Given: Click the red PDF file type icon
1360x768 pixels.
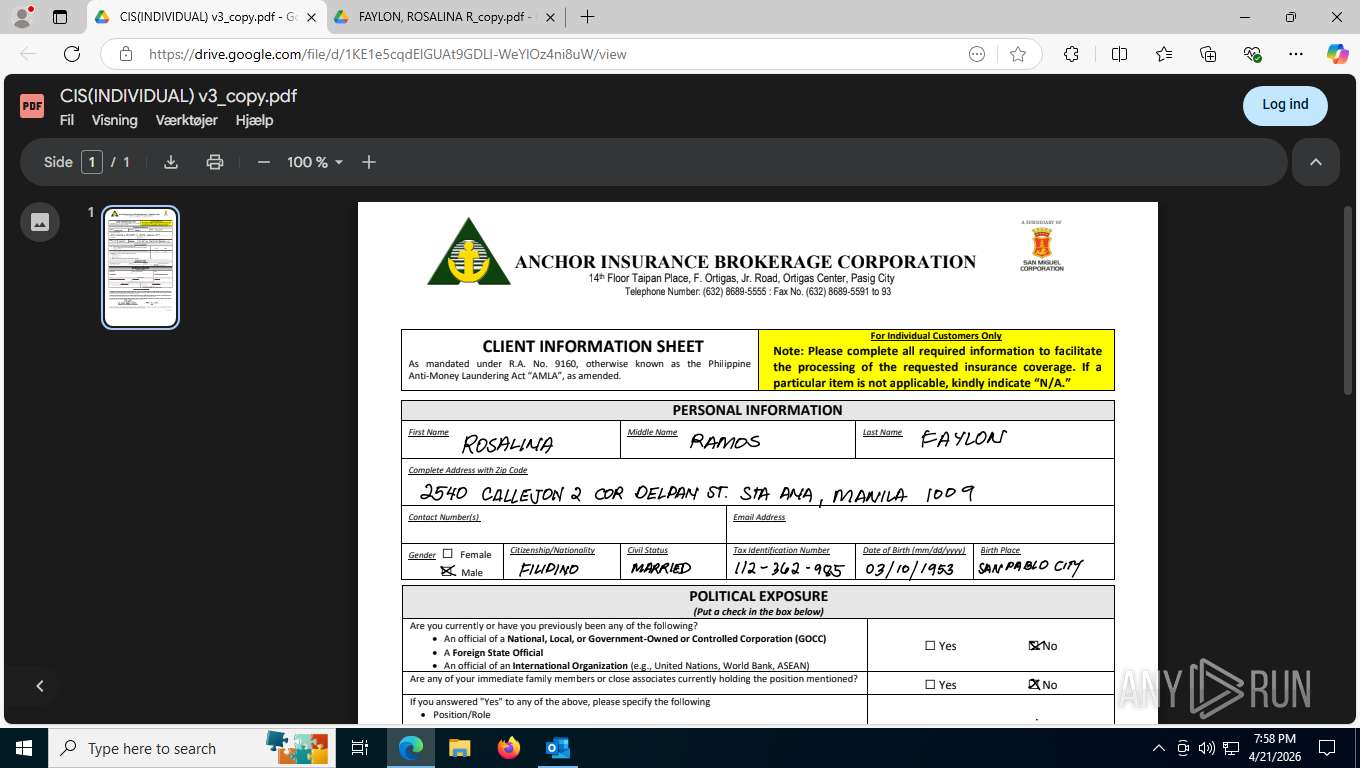Looking at the screenshot, I should point(32,105).
